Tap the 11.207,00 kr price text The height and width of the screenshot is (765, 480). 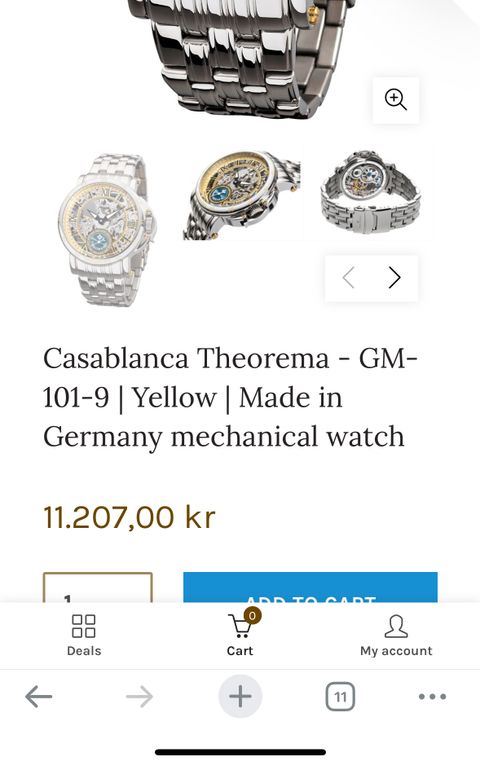pyautogui.click(x=129, y=517)
